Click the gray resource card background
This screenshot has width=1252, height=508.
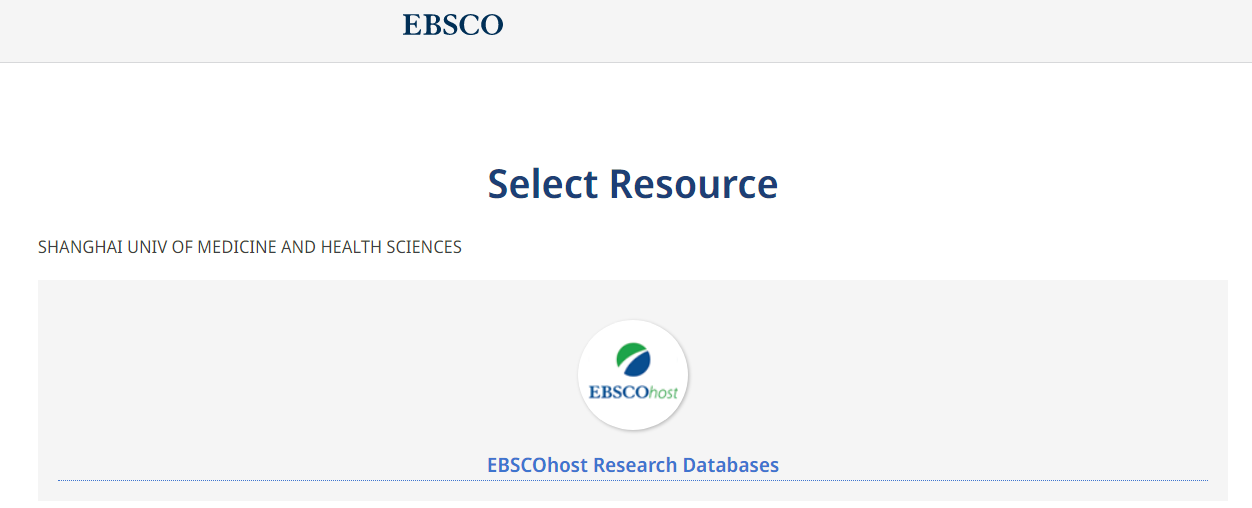pyautogui.click(x=300, y=380)
